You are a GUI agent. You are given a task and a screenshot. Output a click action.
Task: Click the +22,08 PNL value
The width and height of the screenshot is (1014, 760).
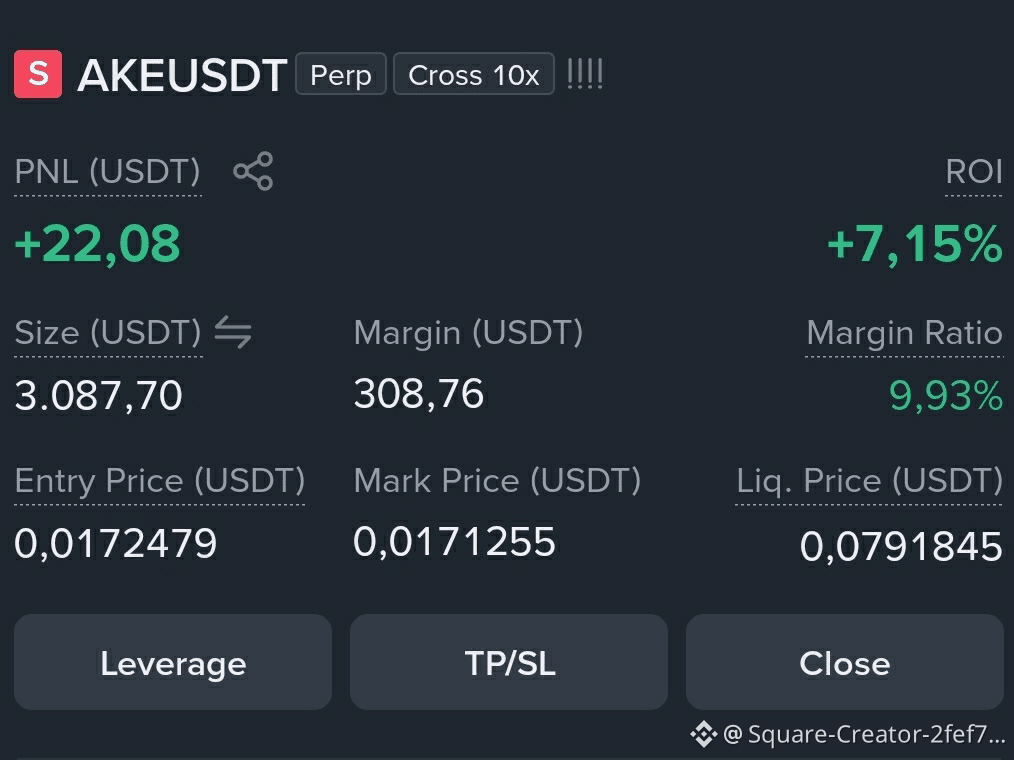pos(97,244)
